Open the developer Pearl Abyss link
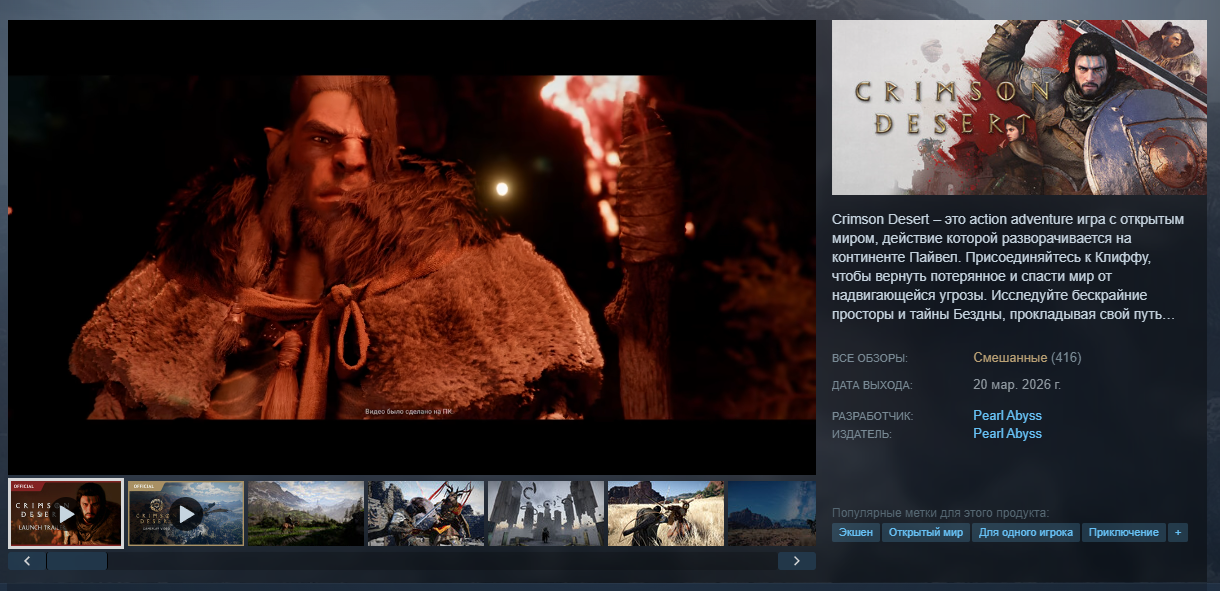 (x=1007, y=415)
